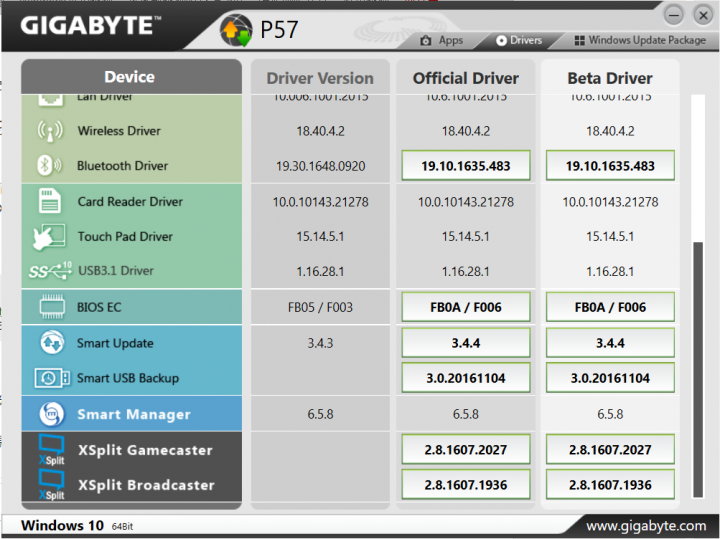Open the www.gigabyte.com link
Screen dimensions: 720x539
click(646, 526)
